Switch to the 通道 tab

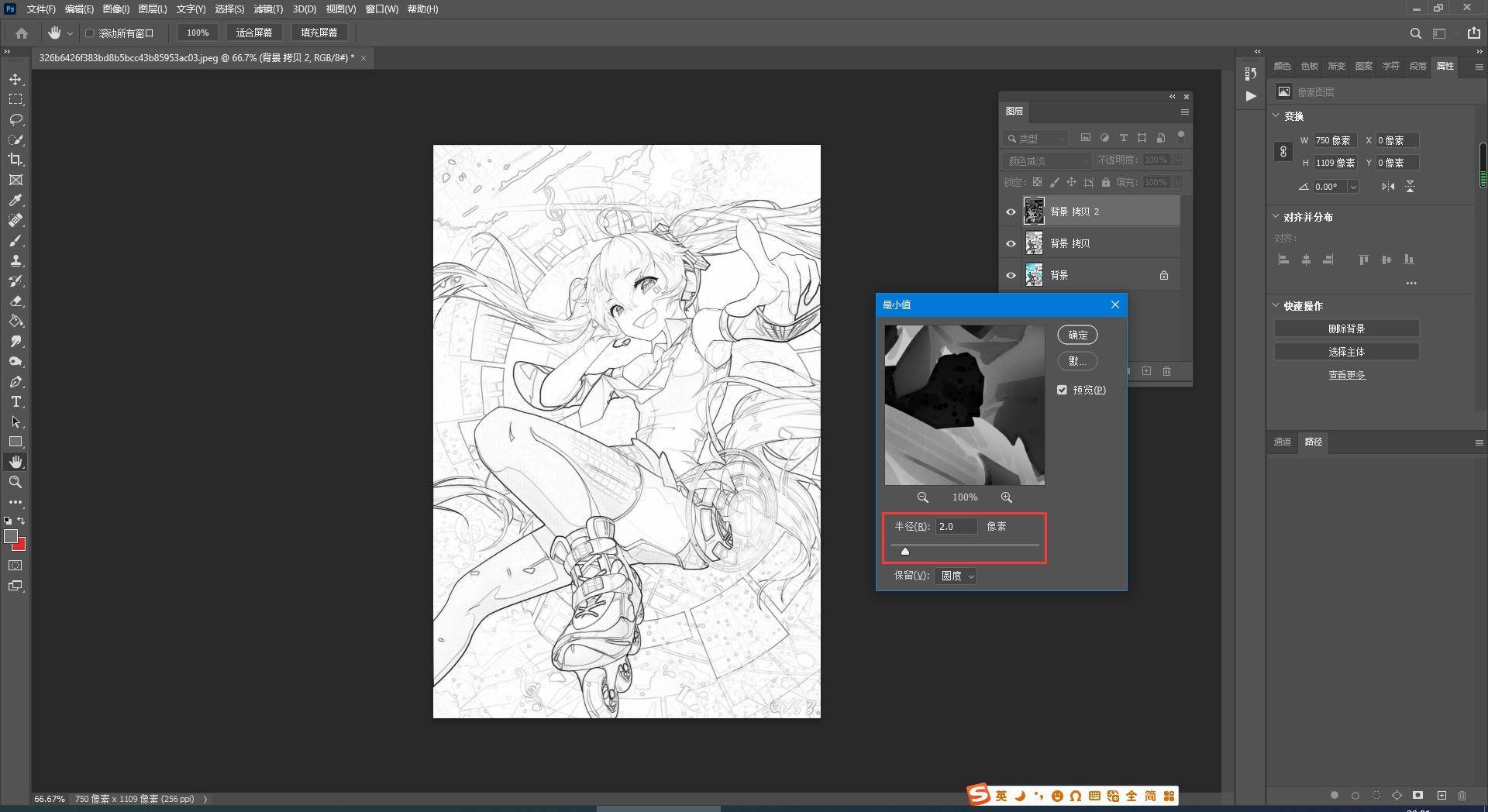point(1283,442)
